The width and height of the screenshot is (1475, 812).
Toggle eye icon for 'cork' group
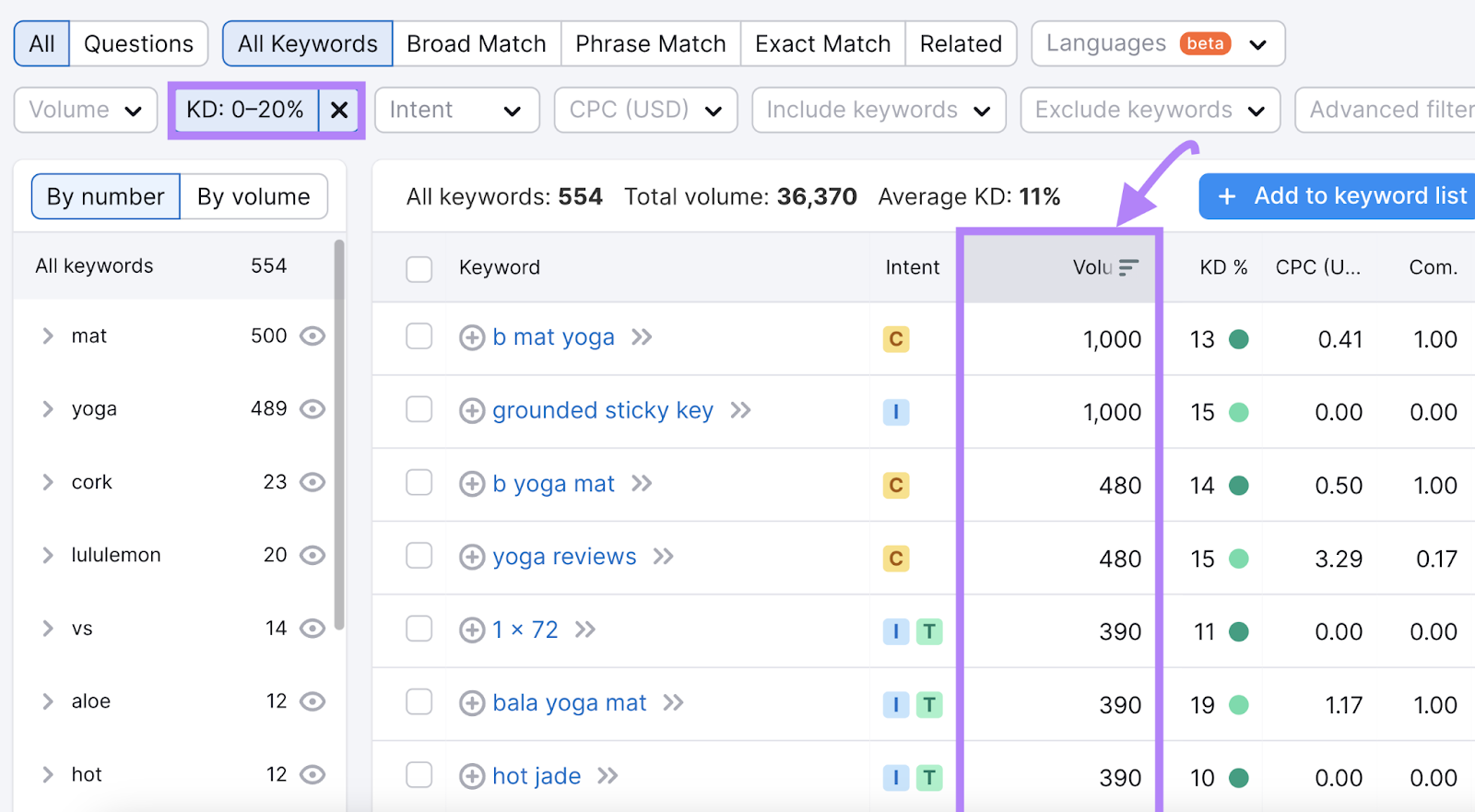(313, 482)
